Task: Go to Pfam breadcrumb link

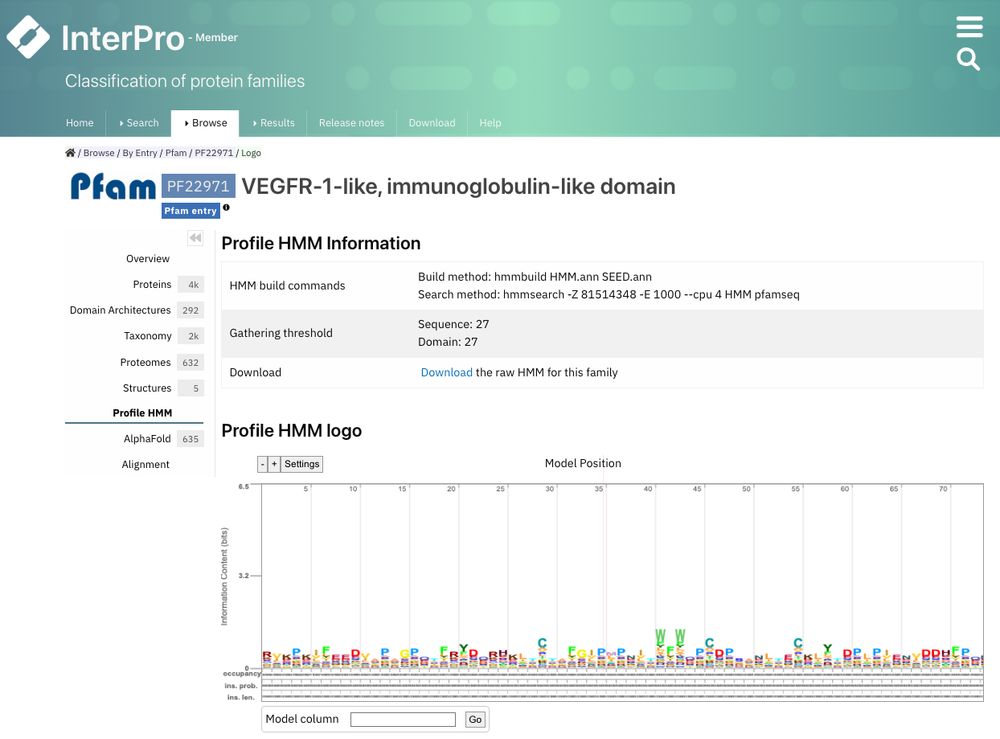Action: pos(176,152)
